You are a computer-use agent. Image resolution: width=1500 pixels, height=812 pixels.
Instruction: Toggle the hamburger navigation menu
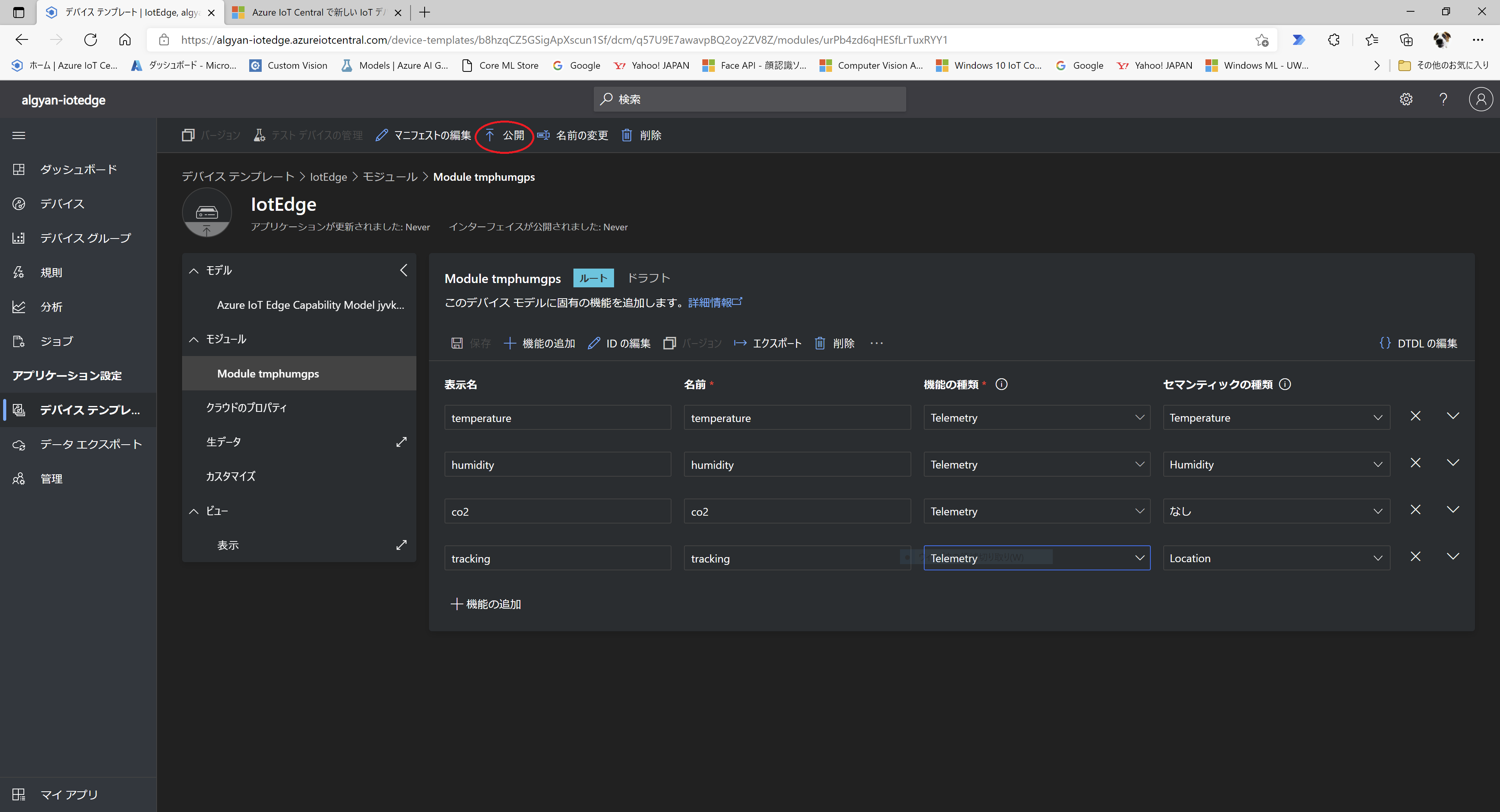click(19, 135)
